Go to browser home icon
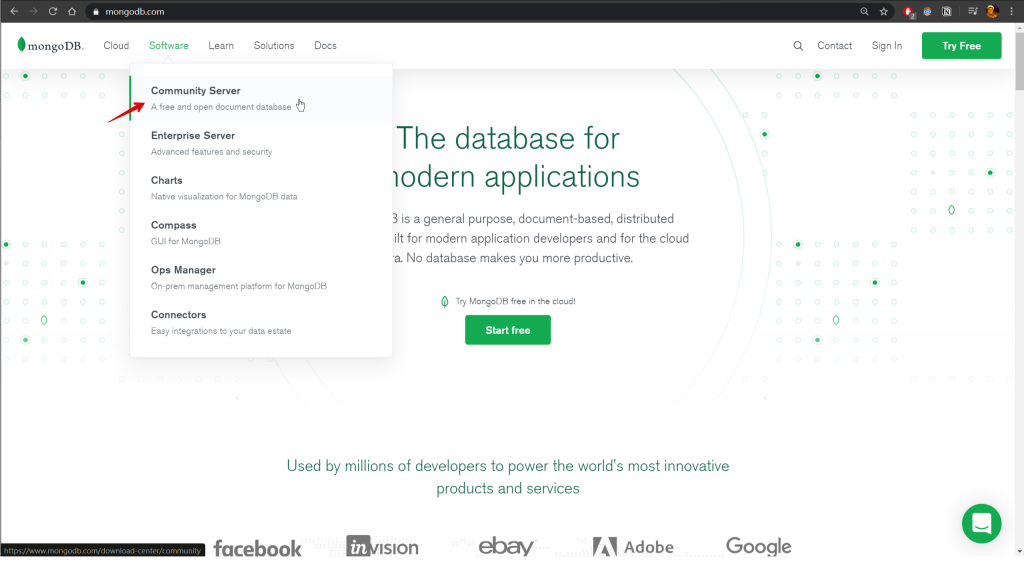The image size is (1024, 576). (72, 11)
